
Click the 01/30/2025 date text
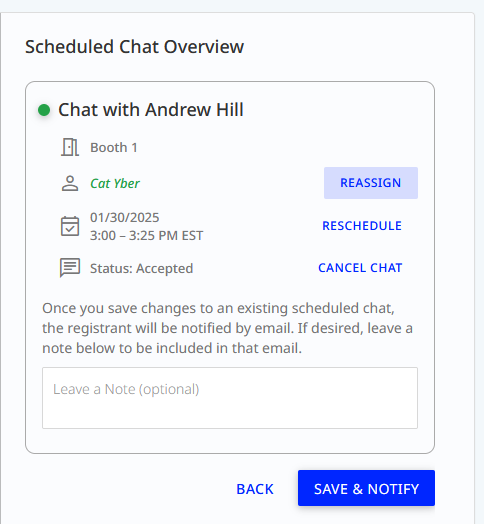(x=125, y=218)
